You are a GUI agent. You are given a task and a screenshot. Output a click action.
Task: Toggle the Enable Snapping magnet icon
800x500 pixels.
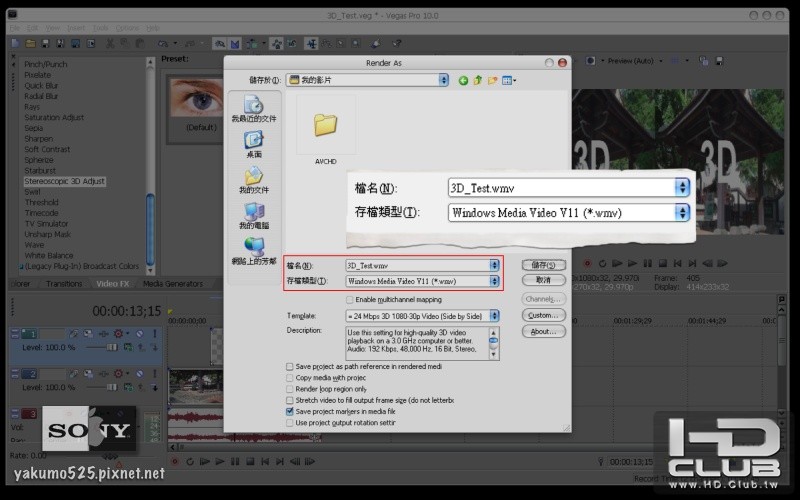220,44
